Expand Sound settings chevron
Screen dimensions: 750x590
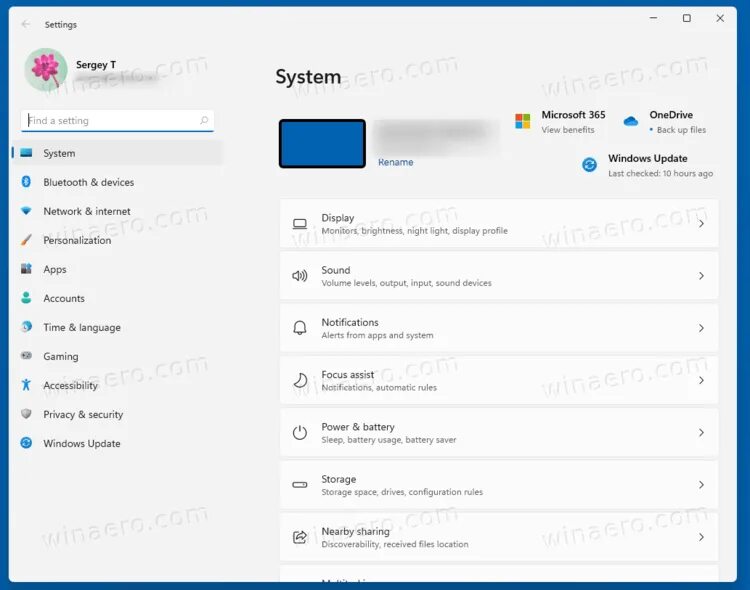coord(701,276)
